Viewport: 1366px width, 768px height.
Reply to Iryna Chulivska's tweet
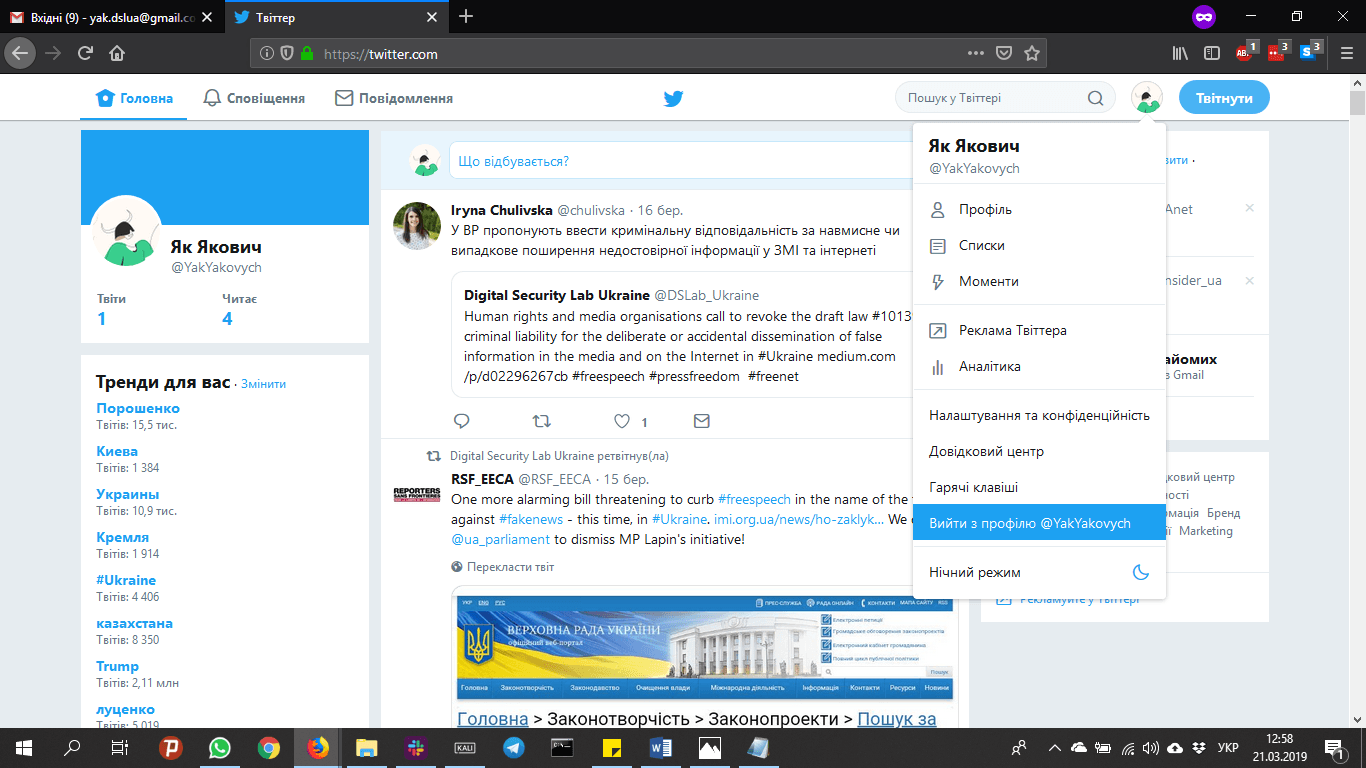(461, 421)
